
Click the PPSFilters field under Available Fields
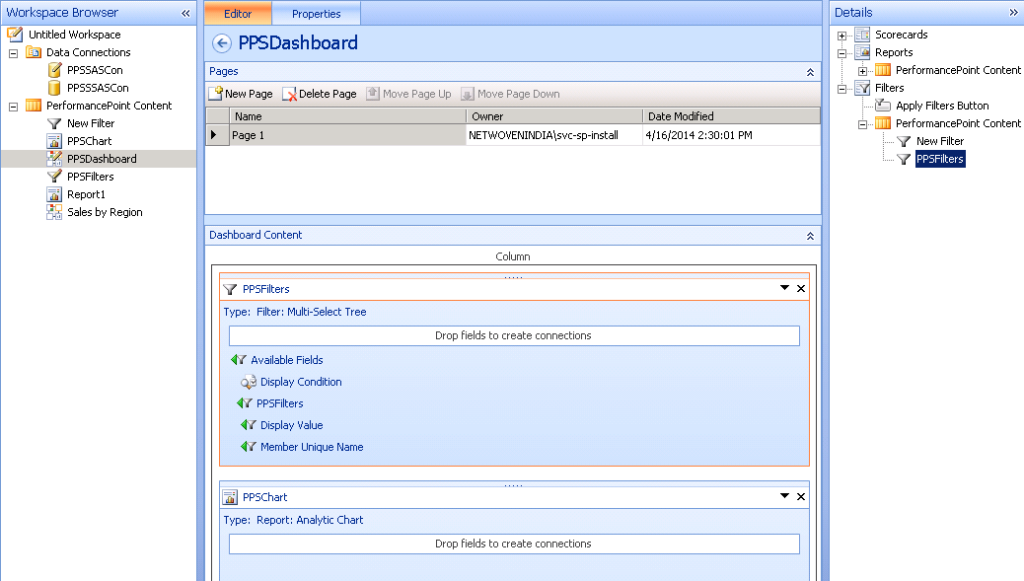pos(280,403)
